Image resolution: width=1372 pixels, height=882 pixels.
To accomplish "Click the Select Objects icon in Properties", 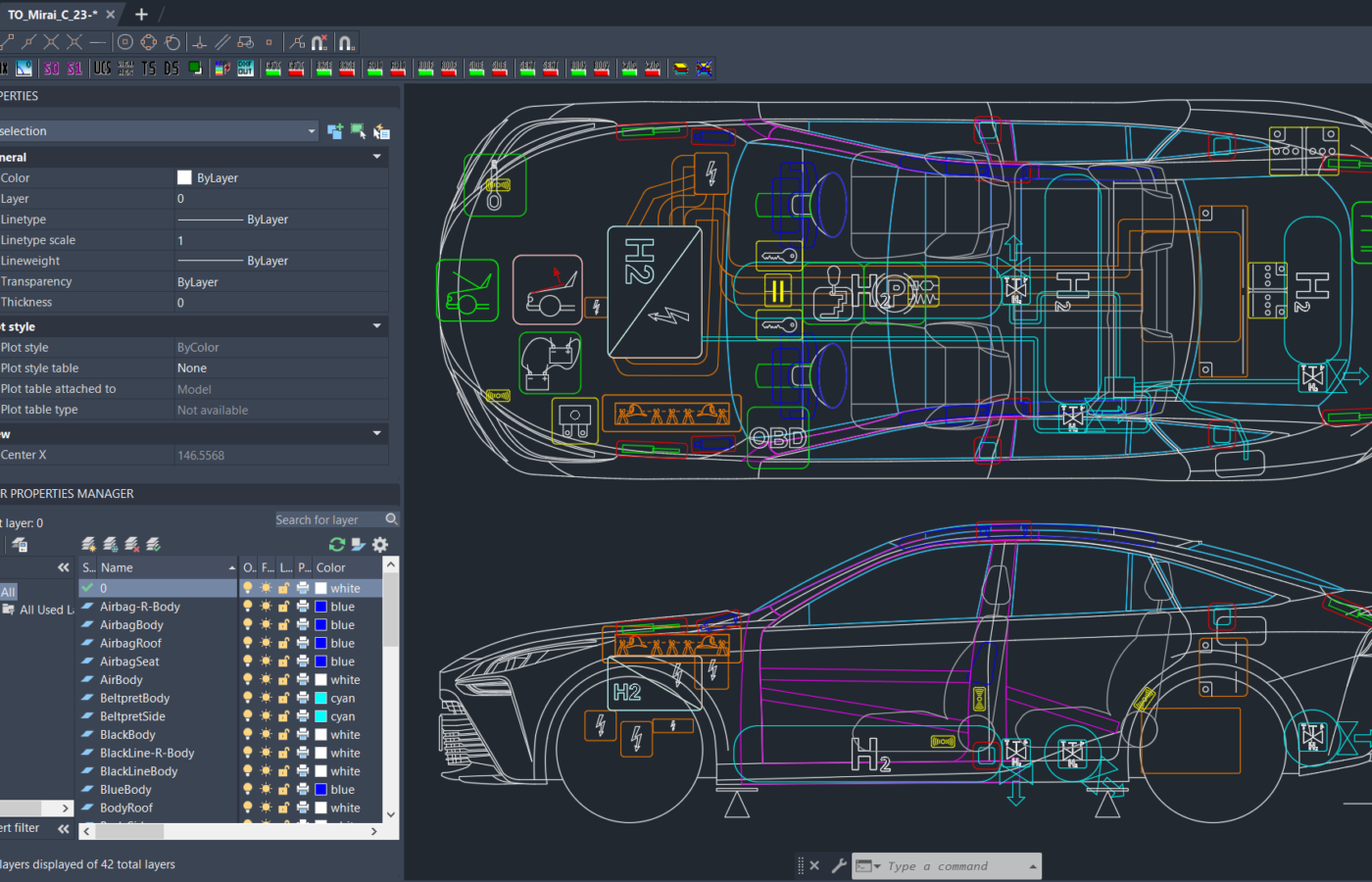I will 358,131.
